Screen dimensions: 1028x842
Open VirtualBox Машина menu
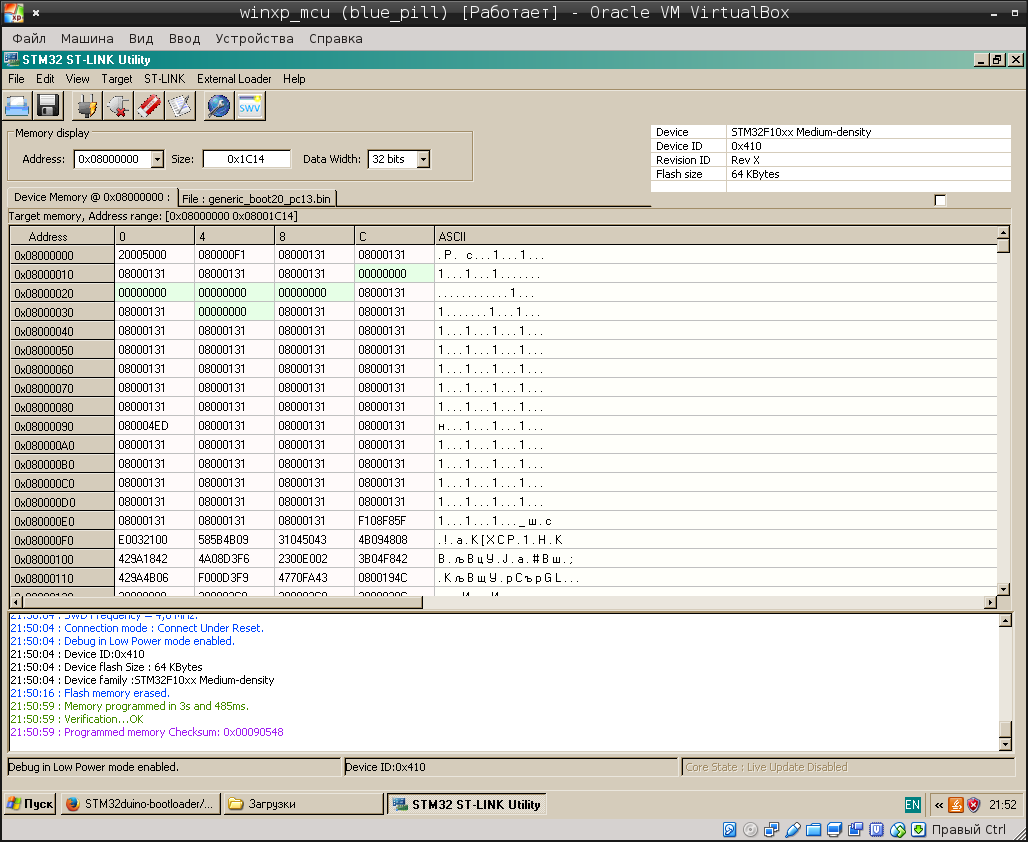tap(87, 39)
